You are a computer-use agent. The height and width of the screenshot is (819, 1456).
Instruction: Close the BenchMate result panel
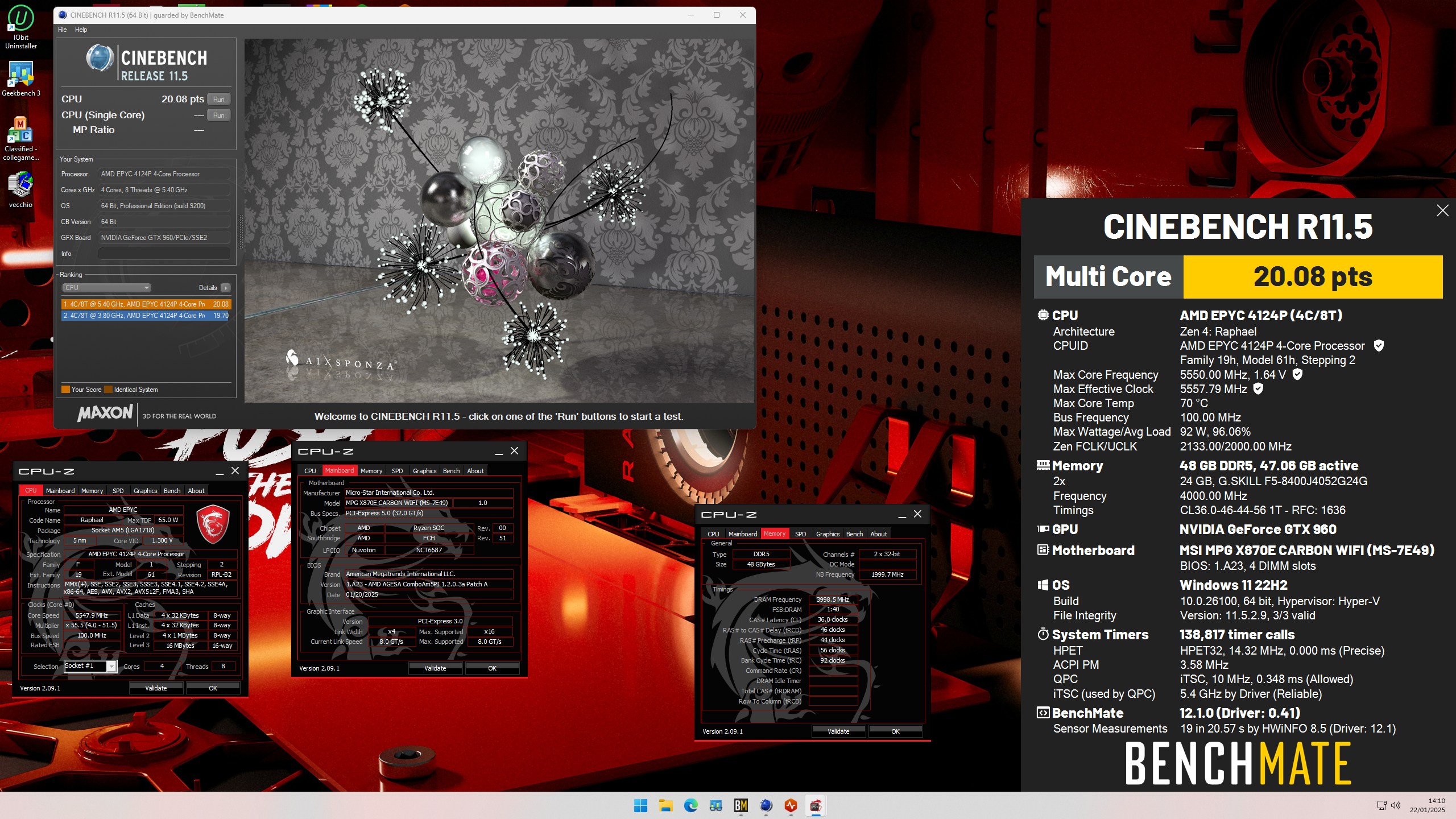(x=1442, y=210)
